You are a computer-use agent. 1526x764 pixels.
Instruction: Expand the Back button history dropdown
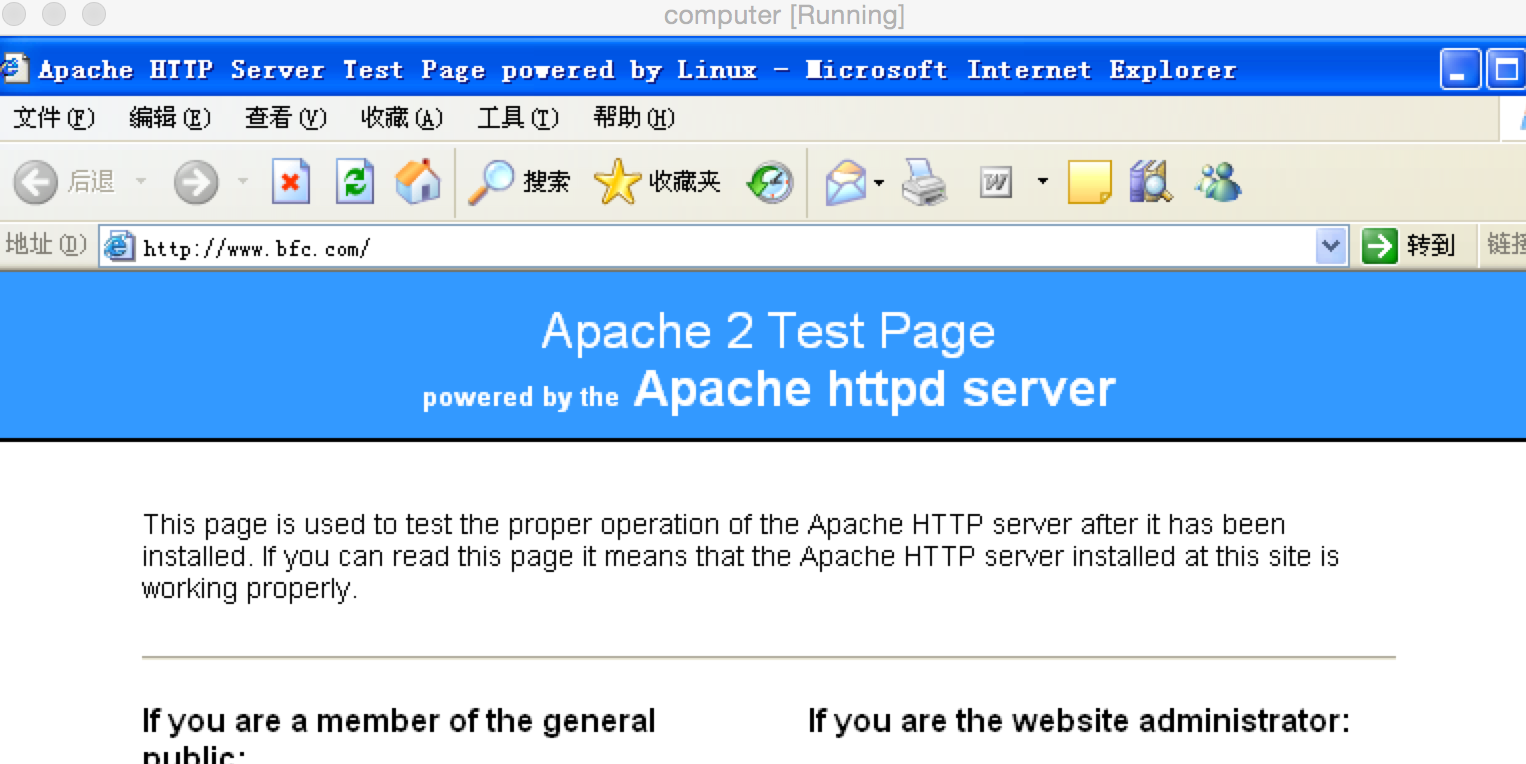point(141,182)
